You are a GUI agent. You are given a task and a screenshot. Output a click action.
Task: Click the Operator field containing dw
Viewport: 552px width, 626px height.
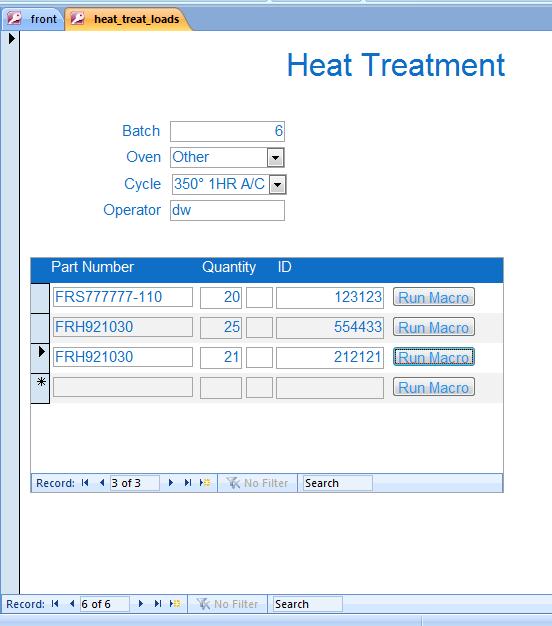click(x=228, y=210)
